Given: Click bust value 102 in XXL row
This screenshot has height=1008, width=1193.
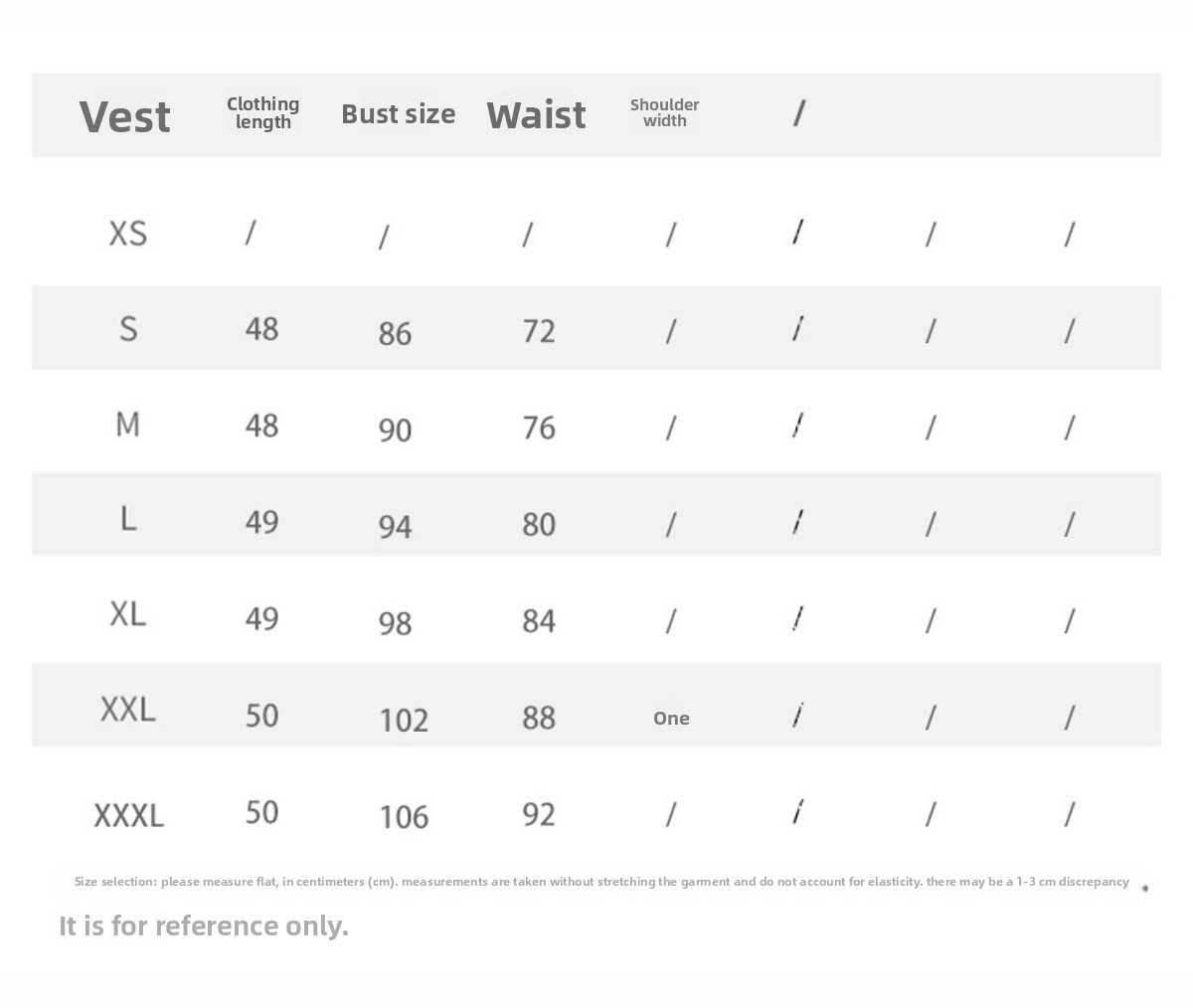Looking at the screenshot, I should [404, 719].
